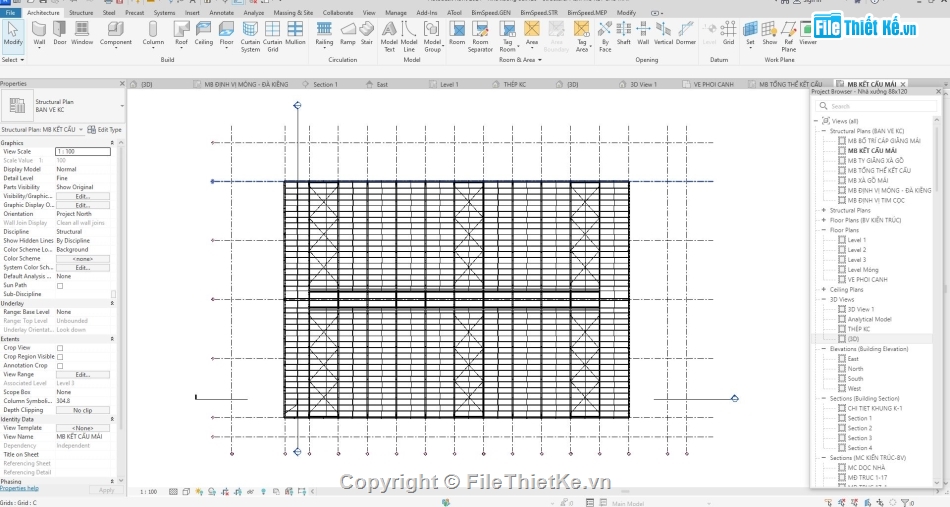Collapse the Graphics properties section
The image size is (950, 507).
click(x=112, y=143)
